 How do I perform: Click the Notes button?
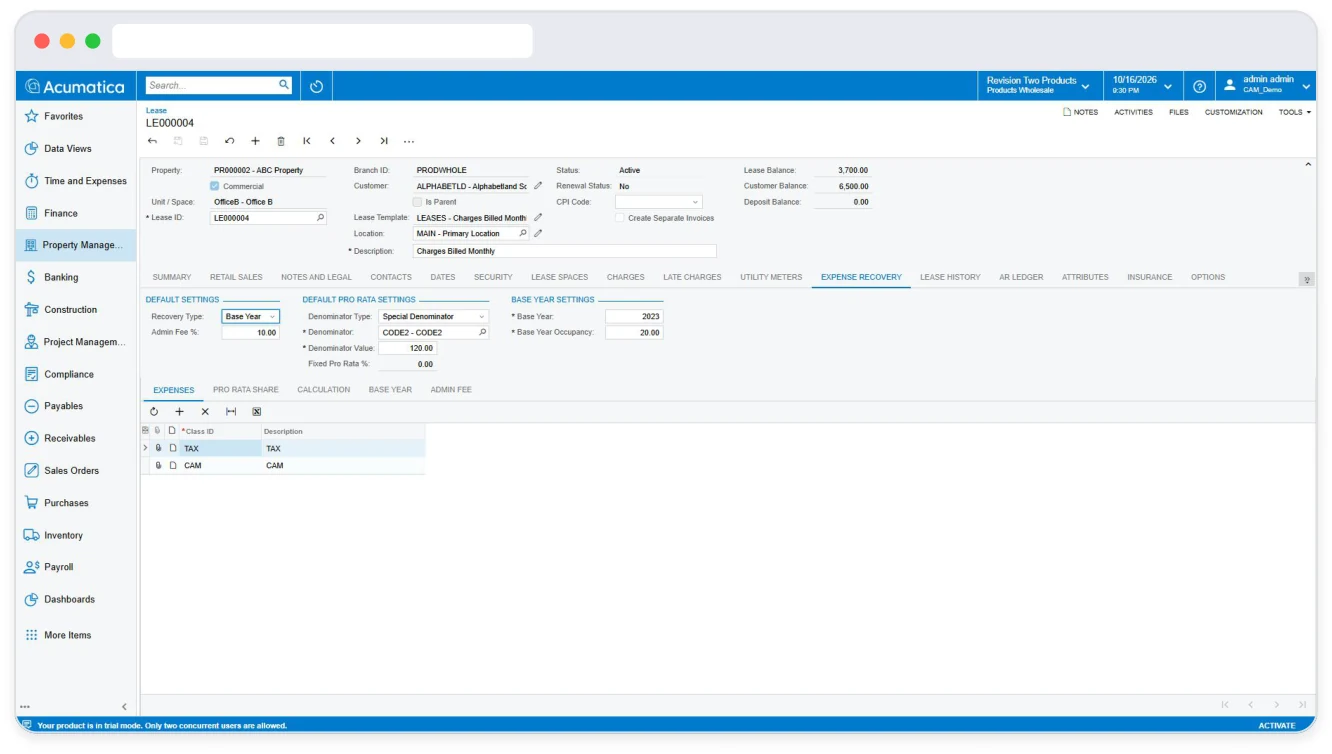[x=1081, y=112]
